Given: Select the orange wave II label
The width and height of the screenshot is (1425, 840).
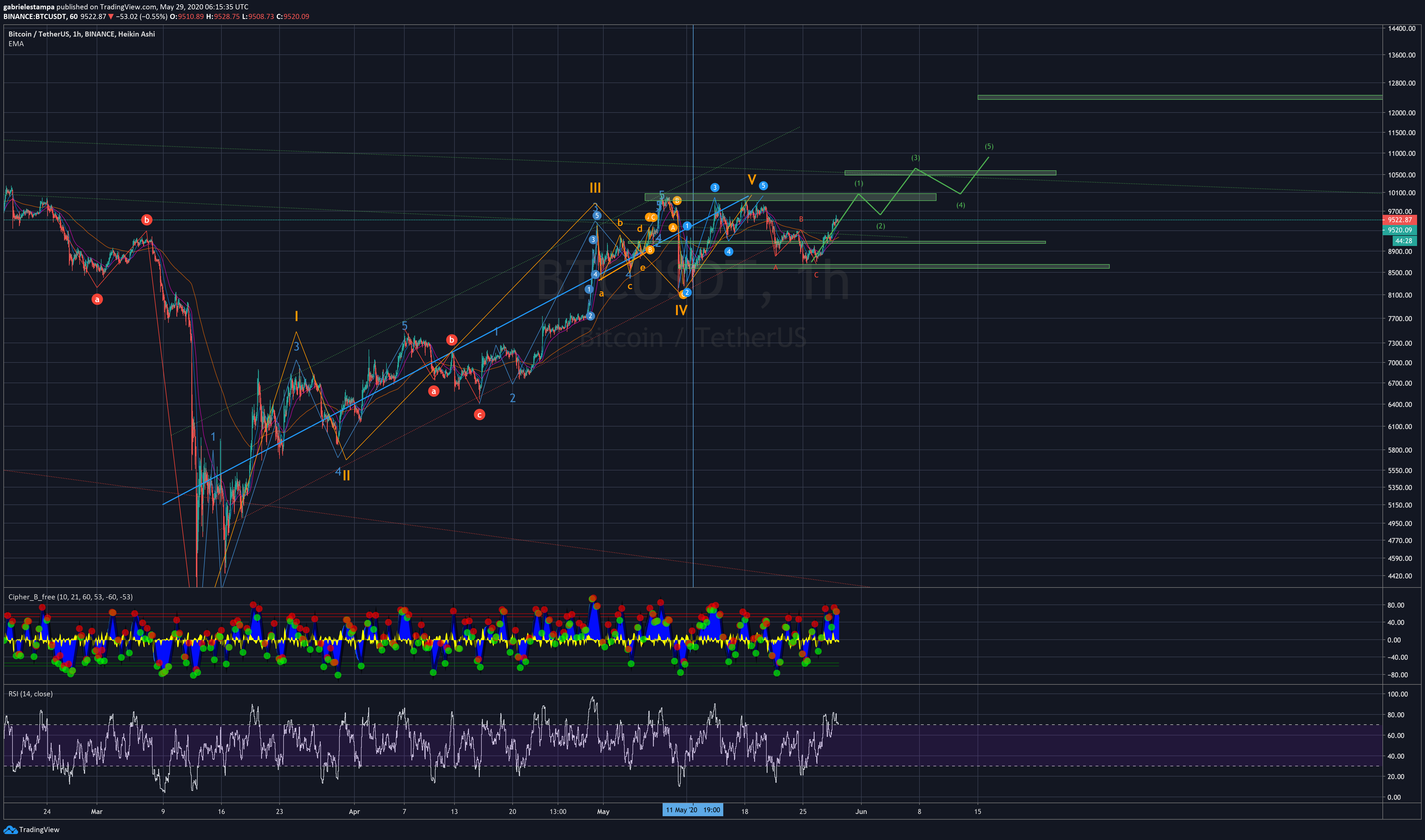Looking at the screenshot, I should 346,476.
